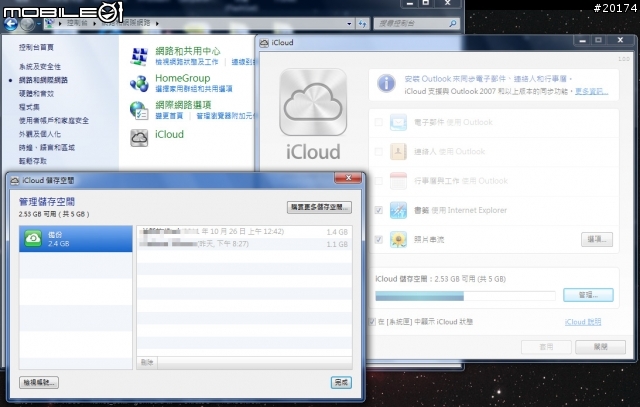This screenshot has width=640, height=407.
Task: Select 網路和網際網路 in sidebar
Action: (x=43, y=80)
